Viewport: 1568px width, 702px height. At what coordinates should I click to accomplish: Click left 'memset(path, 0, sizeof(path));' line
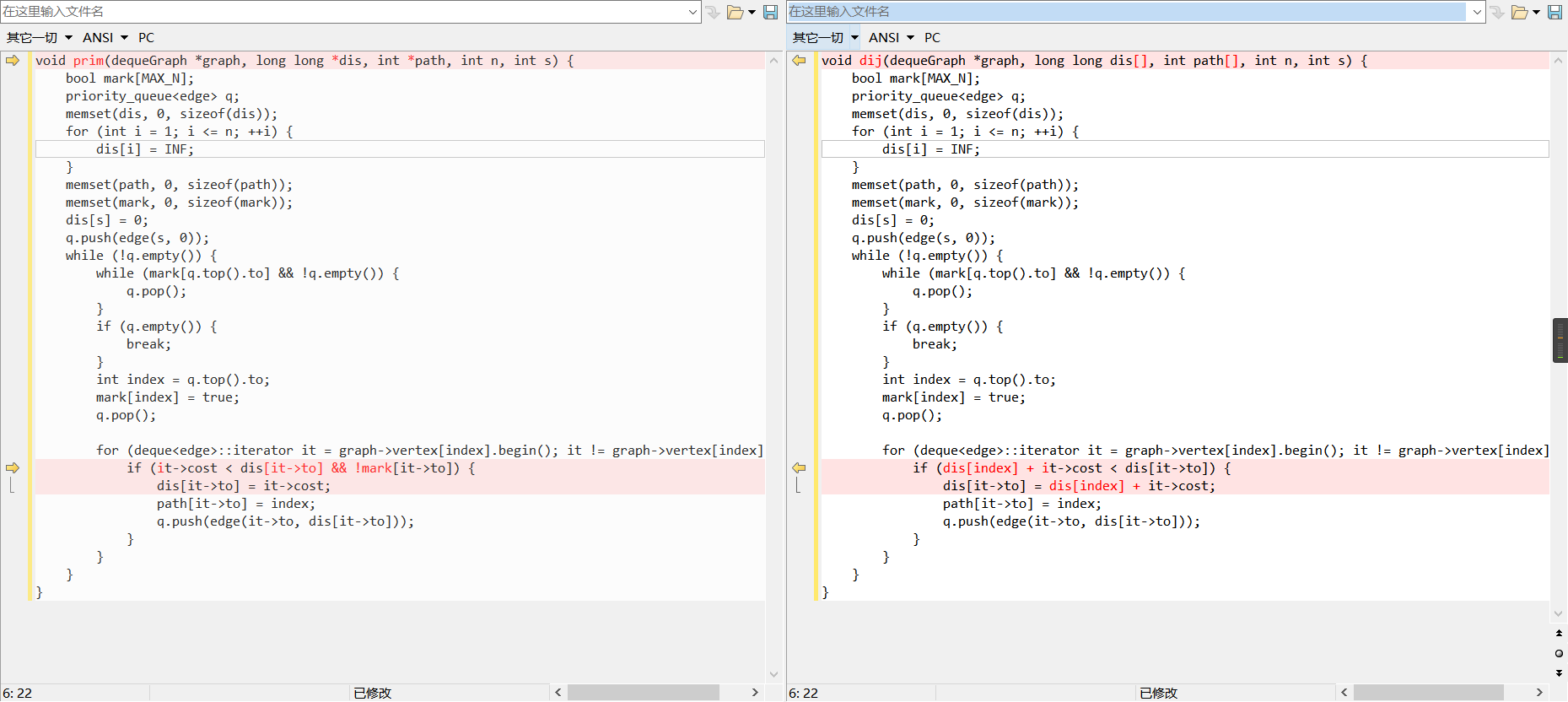pos(180,185)
